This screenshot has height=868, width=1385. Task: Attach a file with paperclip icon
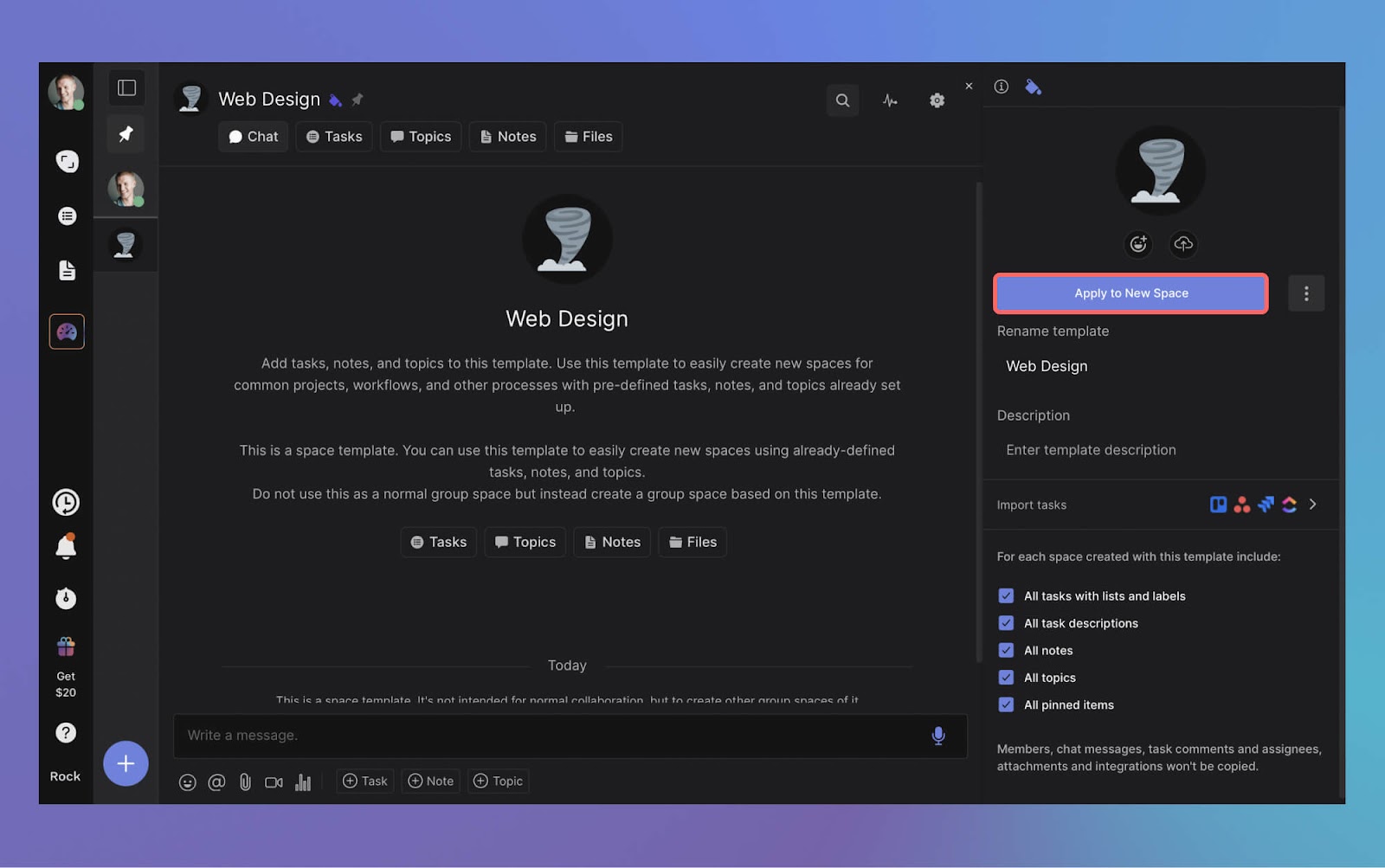[245, 782]
